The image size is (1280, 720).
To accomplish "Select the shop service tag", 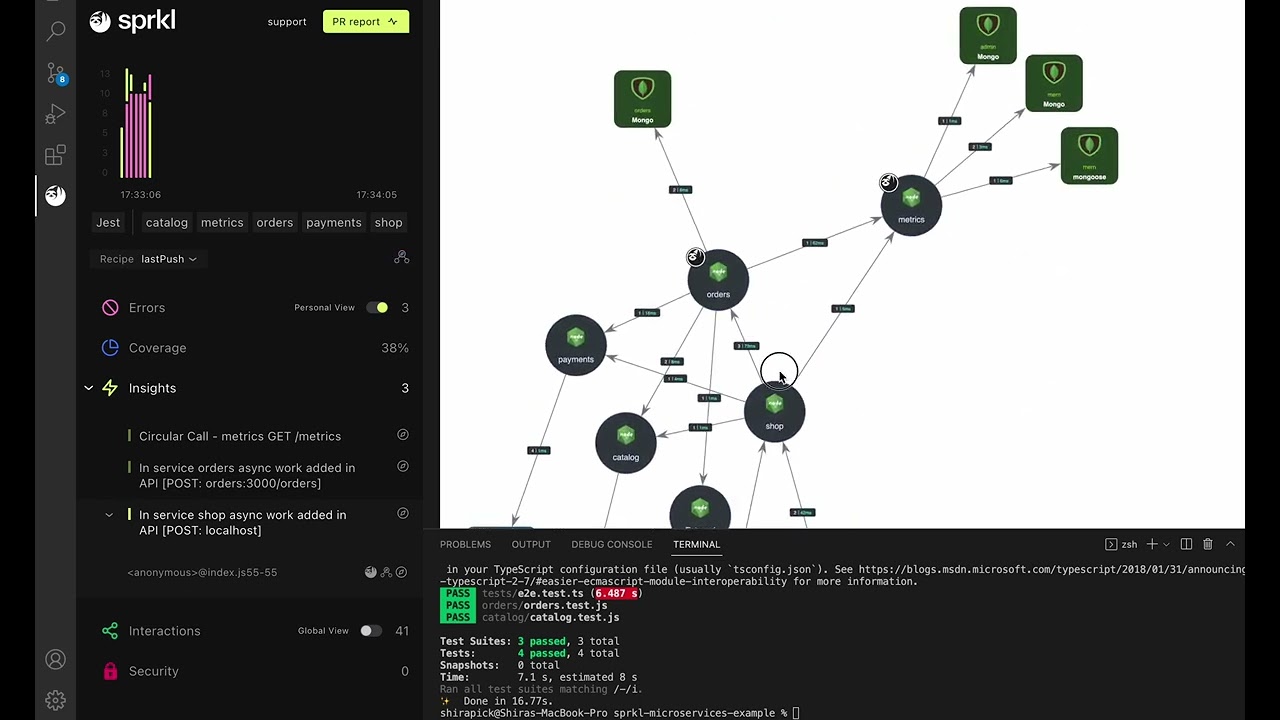I will click(389, 223).
